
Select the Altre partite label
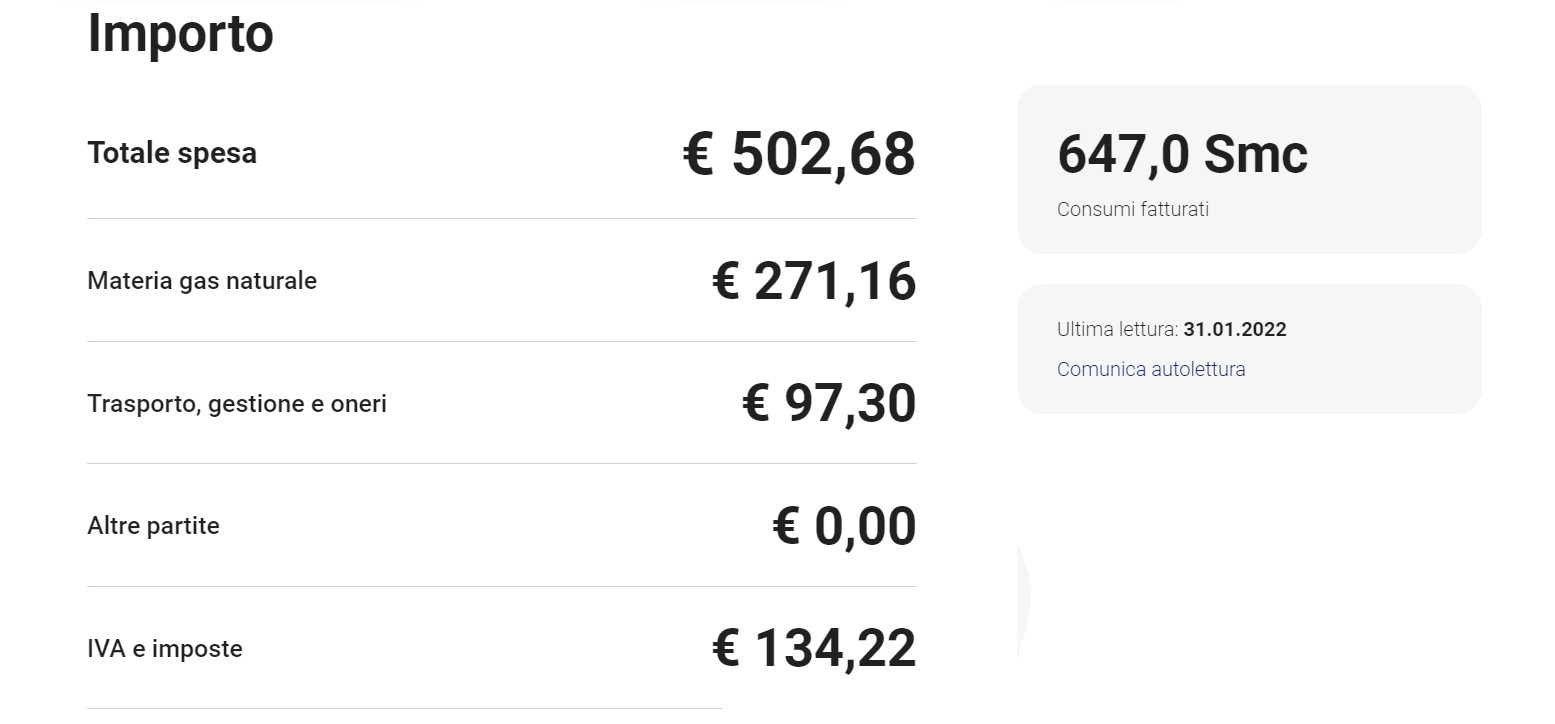(153, 526)
